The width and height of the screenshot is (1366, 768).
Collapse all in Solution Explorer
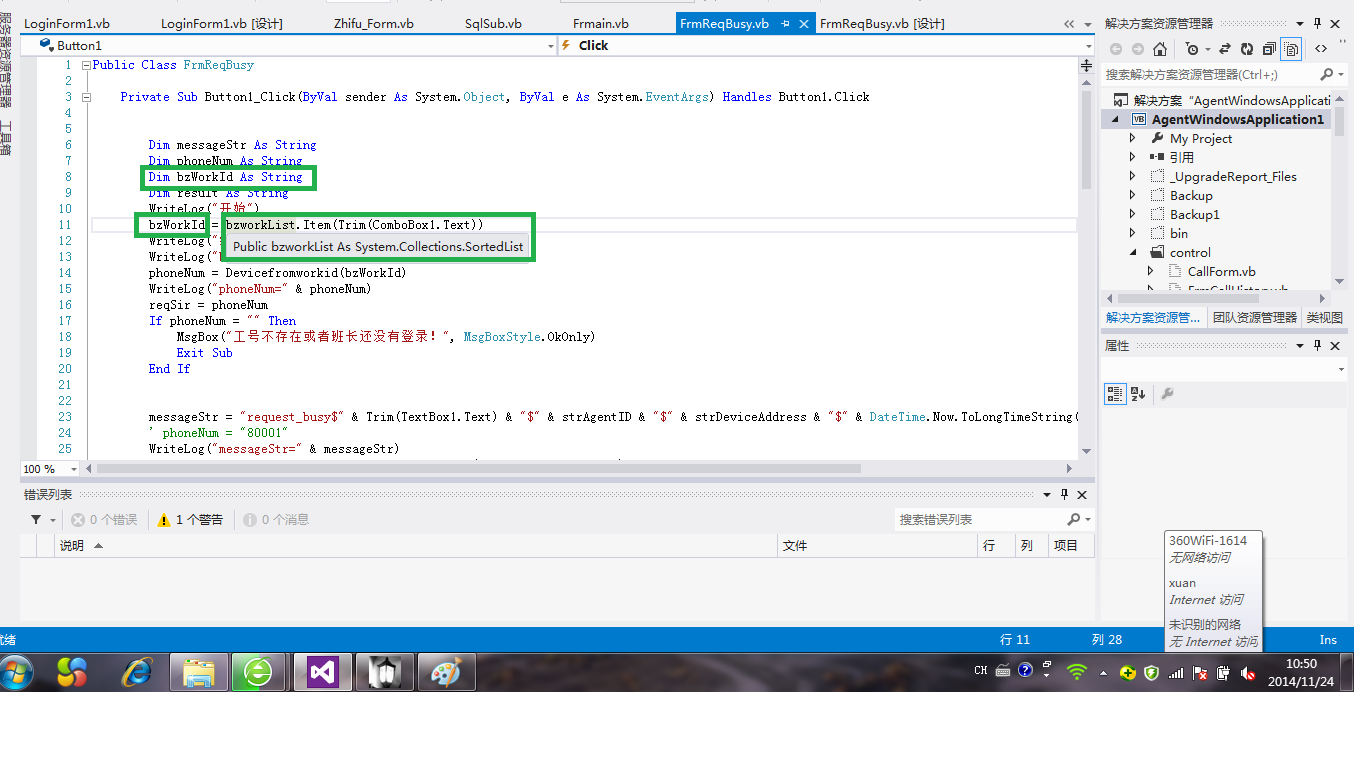coord(1269,48)
